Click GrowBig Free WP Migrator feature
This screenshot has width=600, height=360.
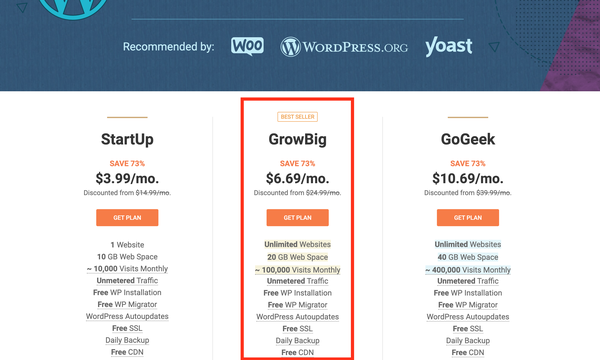tap(297, 305)
